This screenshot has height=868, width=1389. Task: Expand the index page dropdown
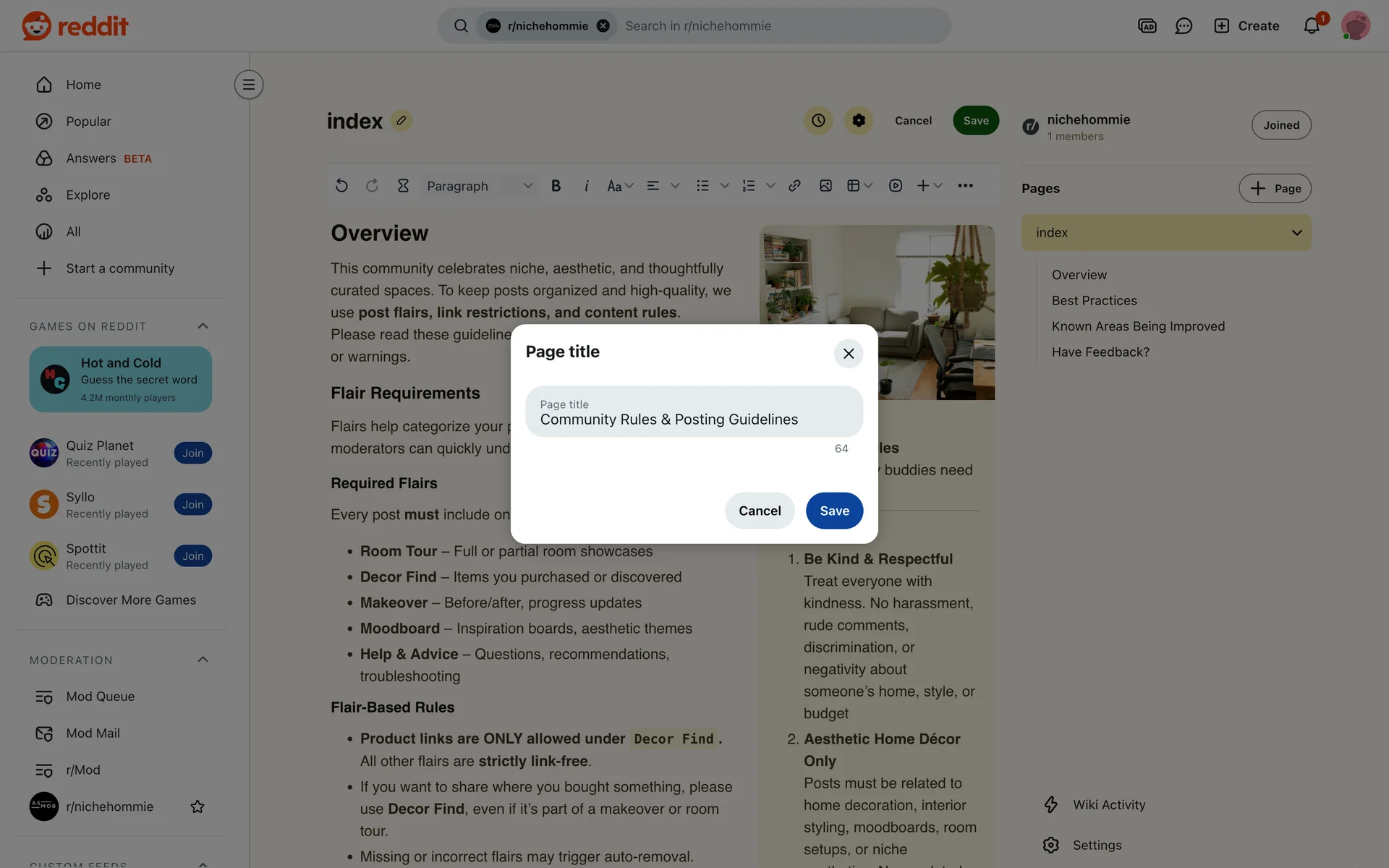click(x=1296, y=233)
